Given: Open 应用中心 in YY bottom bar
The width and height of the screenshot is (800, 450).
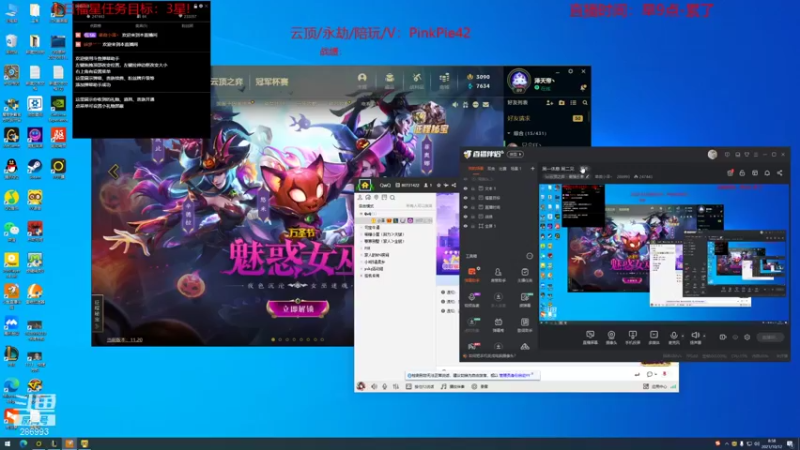Looking at the screenshot, I should tap(656, 387).
